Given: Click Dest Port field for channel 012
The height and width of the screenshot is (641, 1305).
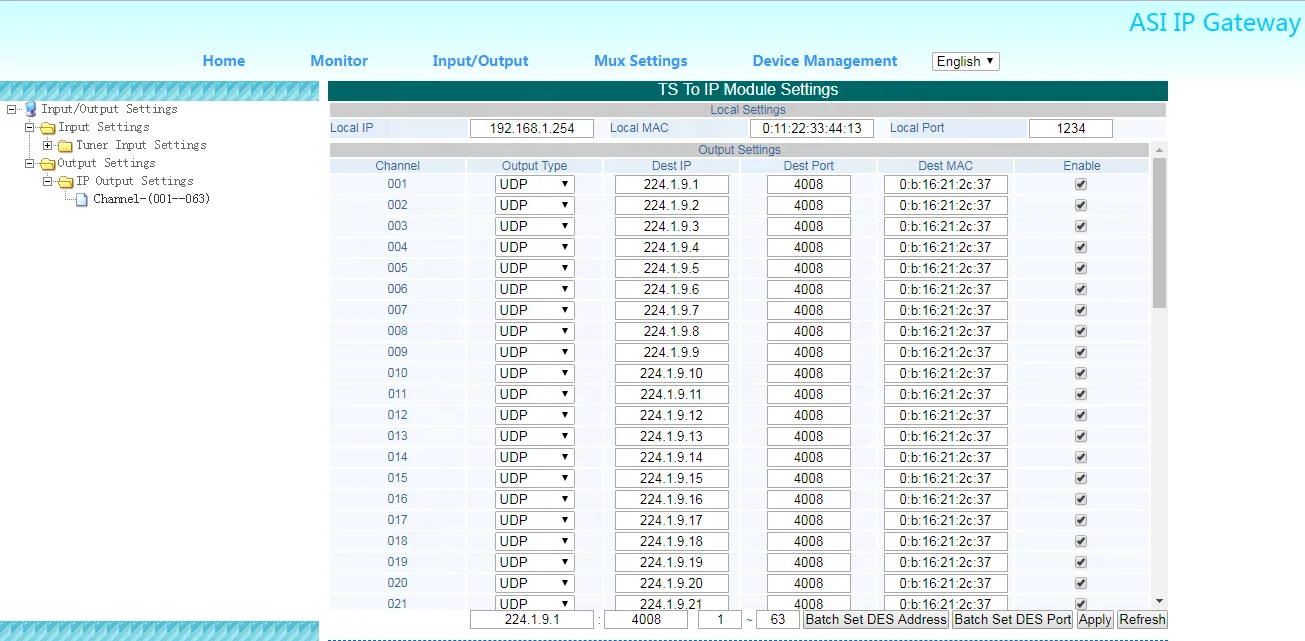Looking at the screenshot, I should (x=809, y=415).
